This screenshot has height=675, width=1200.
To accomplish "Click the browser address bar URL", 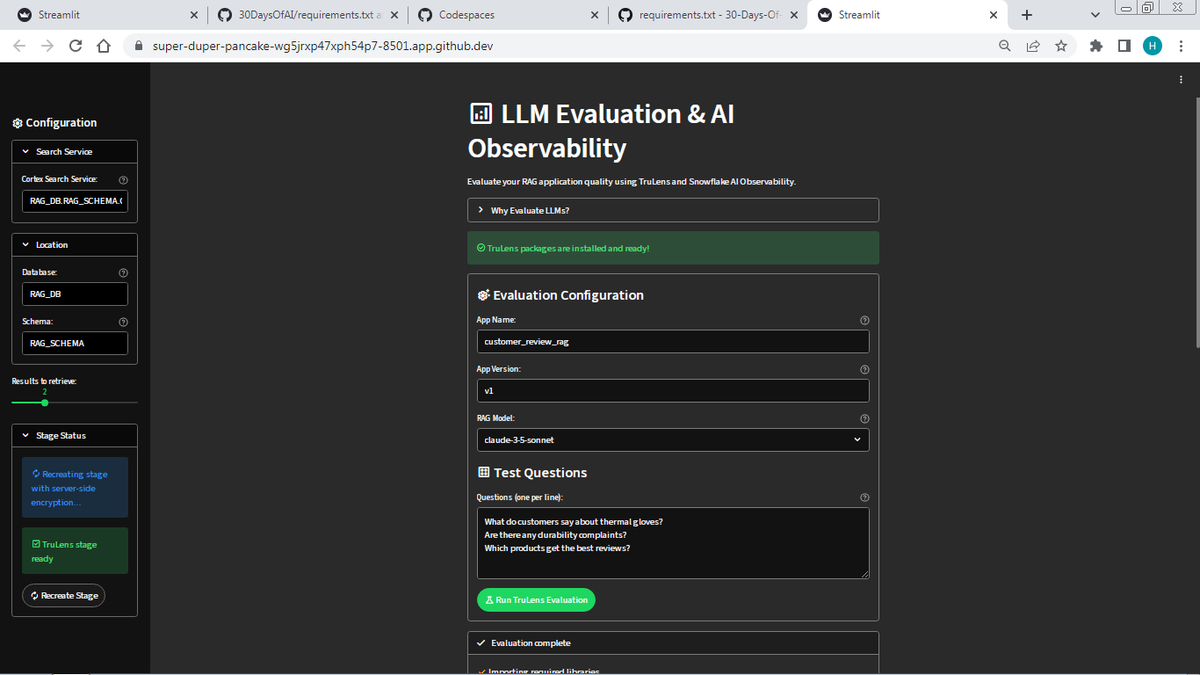I will pyautogui.click(x=323, y=46).
